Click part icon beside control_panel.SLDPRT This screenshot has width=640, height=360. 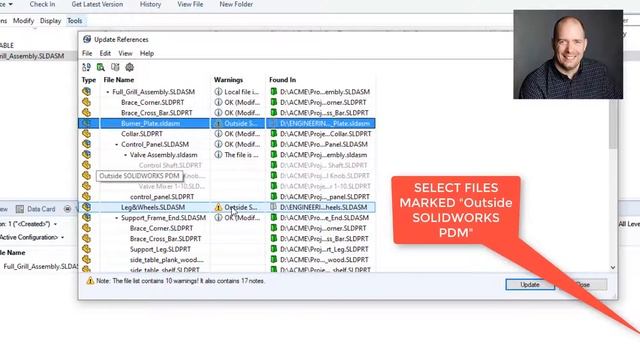[x=86, y=196]
